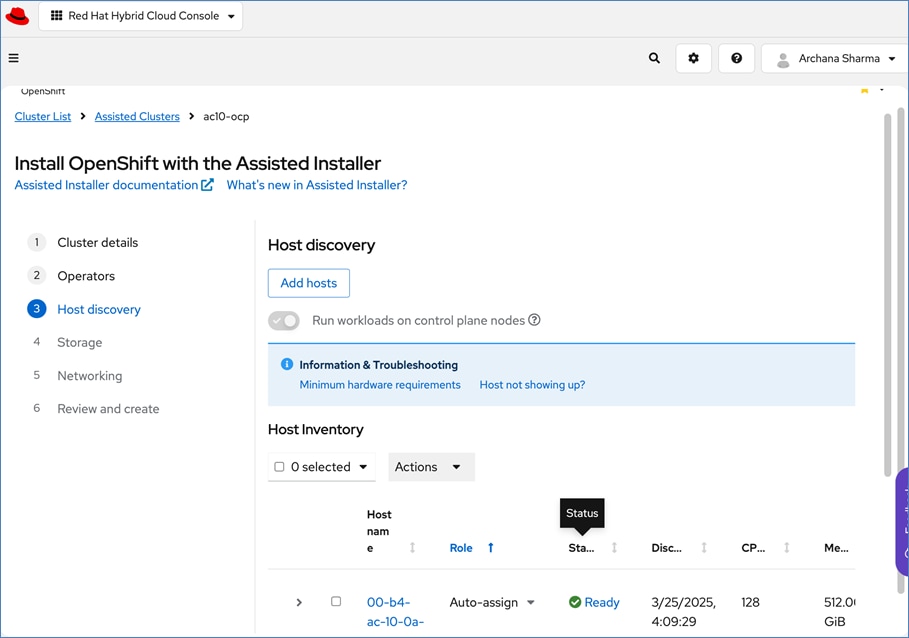Sort by the Discovered column sort icon
Image resolution: width=909 pixels, height=638 pixels.
(704, 548)
